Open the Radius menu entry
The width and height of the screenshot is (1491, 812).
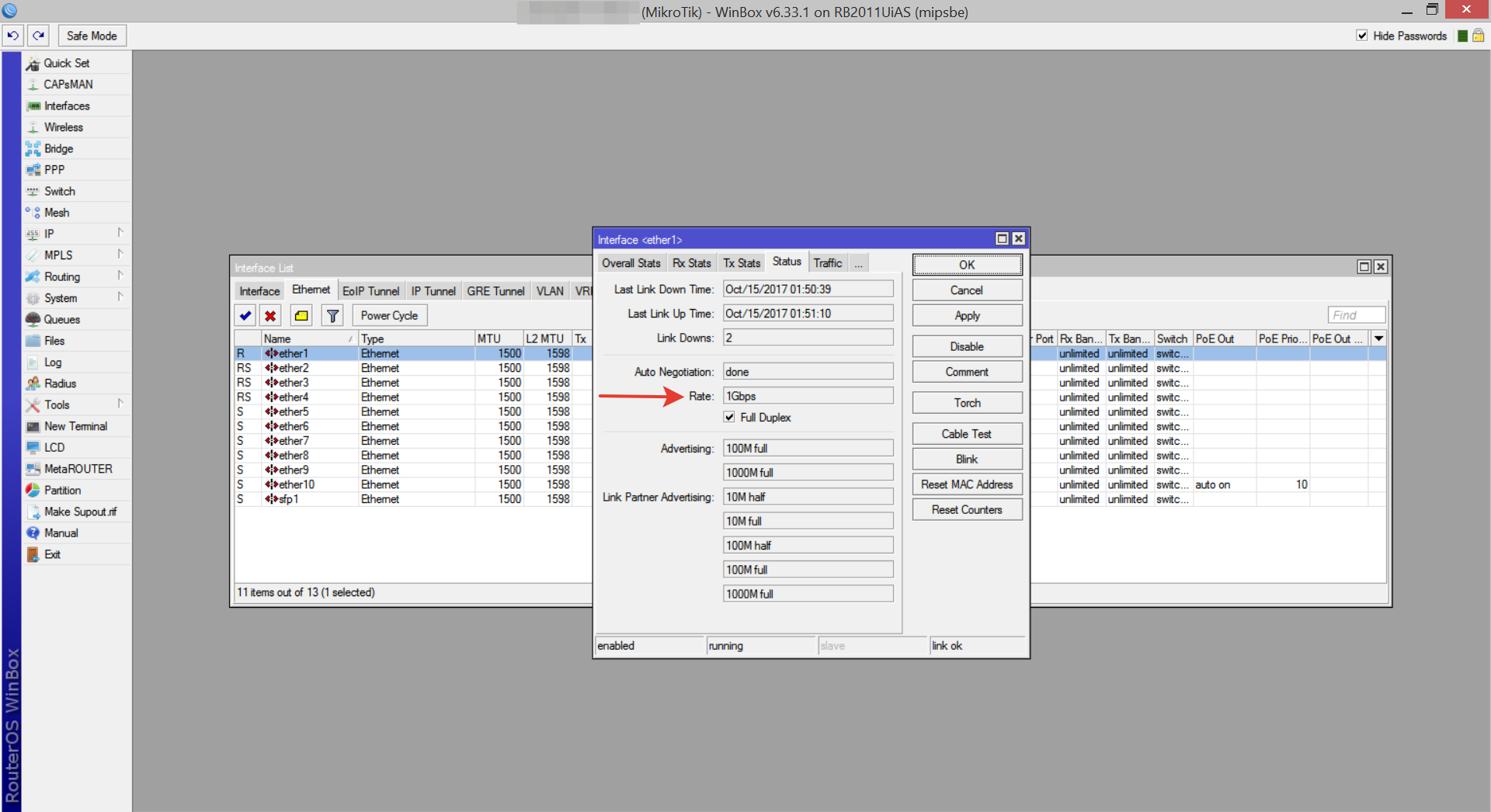[61, 383]
